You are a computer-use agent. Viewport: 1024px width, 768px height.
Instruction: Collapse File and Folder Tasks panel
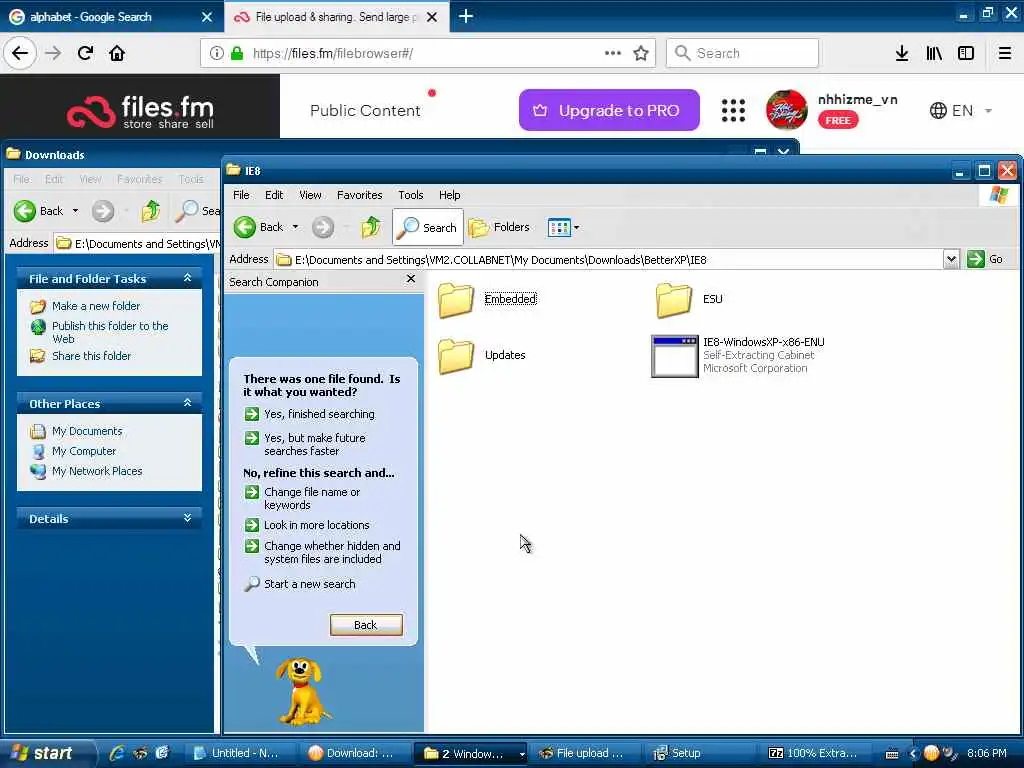click(187, 278)
